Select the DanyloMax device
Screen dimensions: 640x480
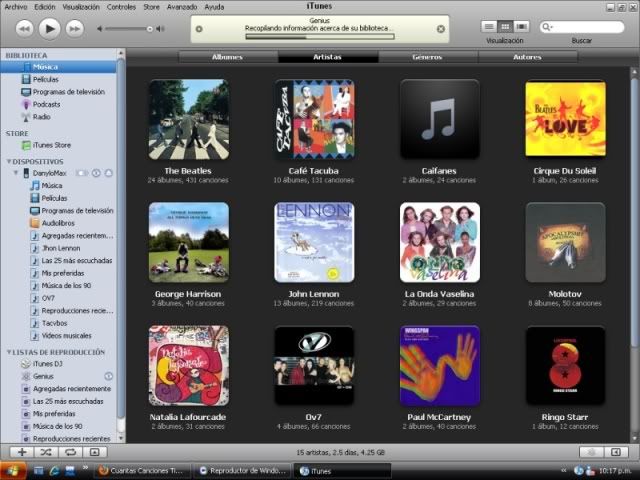pyautogui.click(x=49, y=173)
